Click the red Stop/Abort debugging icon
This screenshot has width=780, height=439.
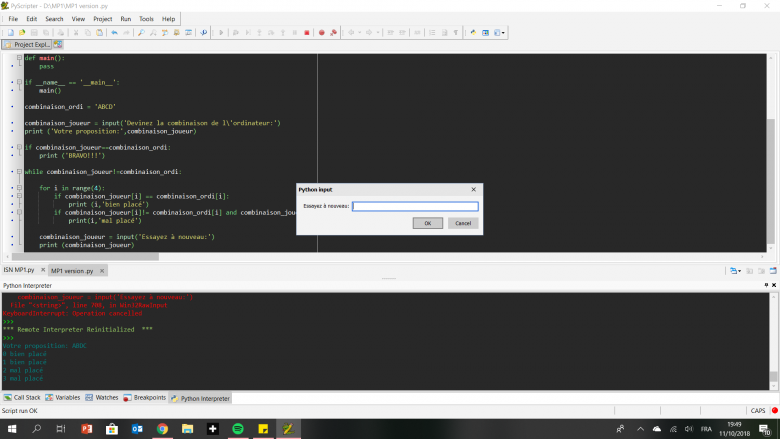307,33
